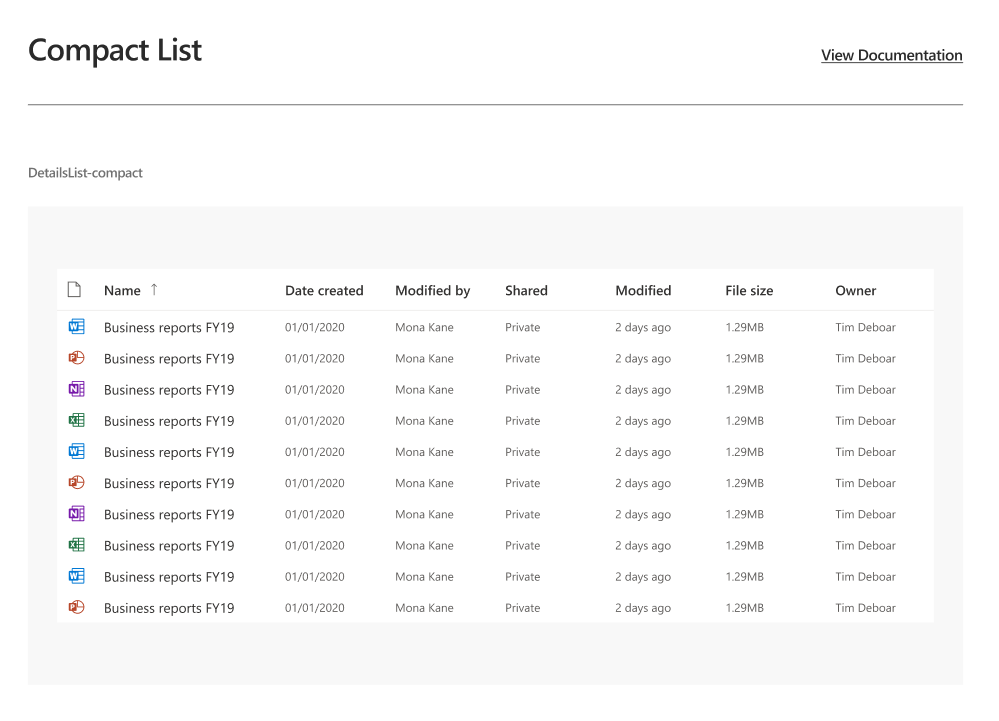This screenshot has height=721, width=999.
Task: Open the Owner column header menu
Action: (x=855, y=290)
